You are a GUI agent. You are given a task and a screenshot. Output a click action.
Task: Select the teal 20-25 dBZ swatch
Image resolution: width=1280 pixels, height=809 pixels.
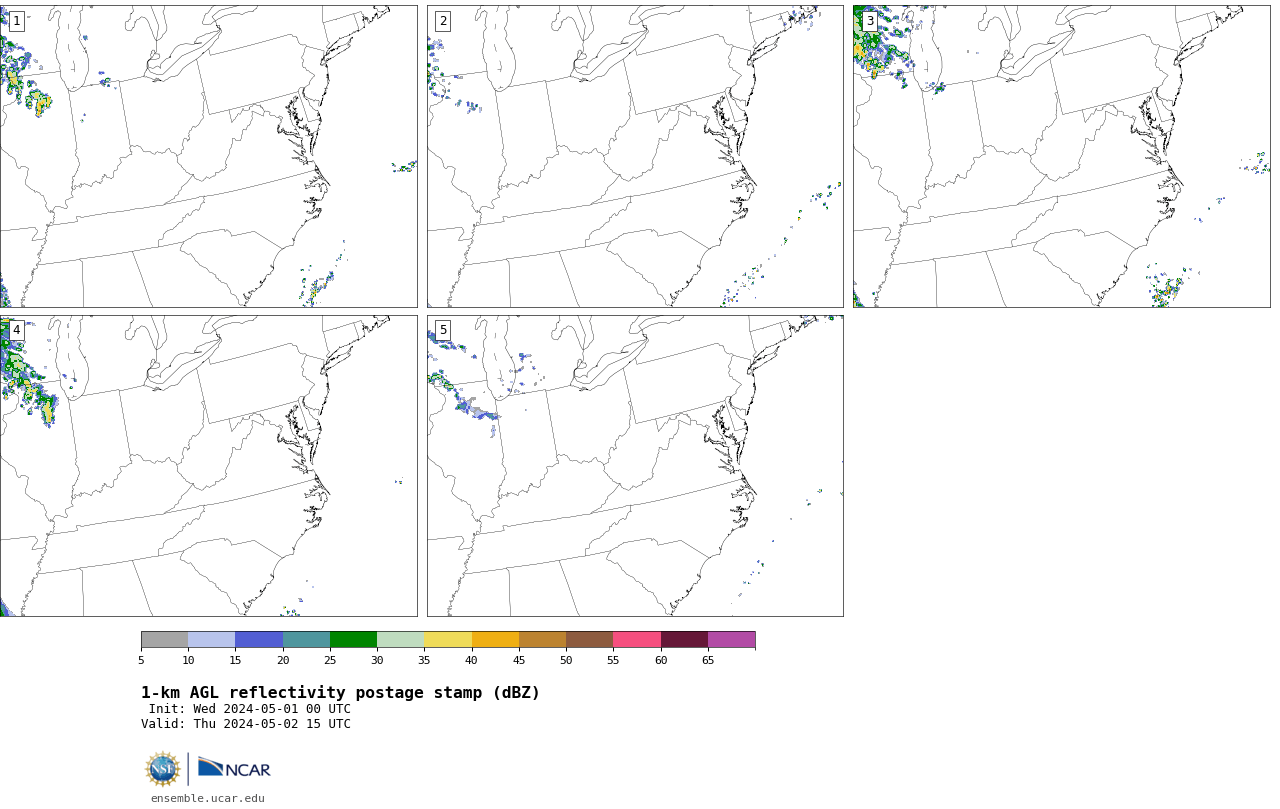(x=306, y=640)
